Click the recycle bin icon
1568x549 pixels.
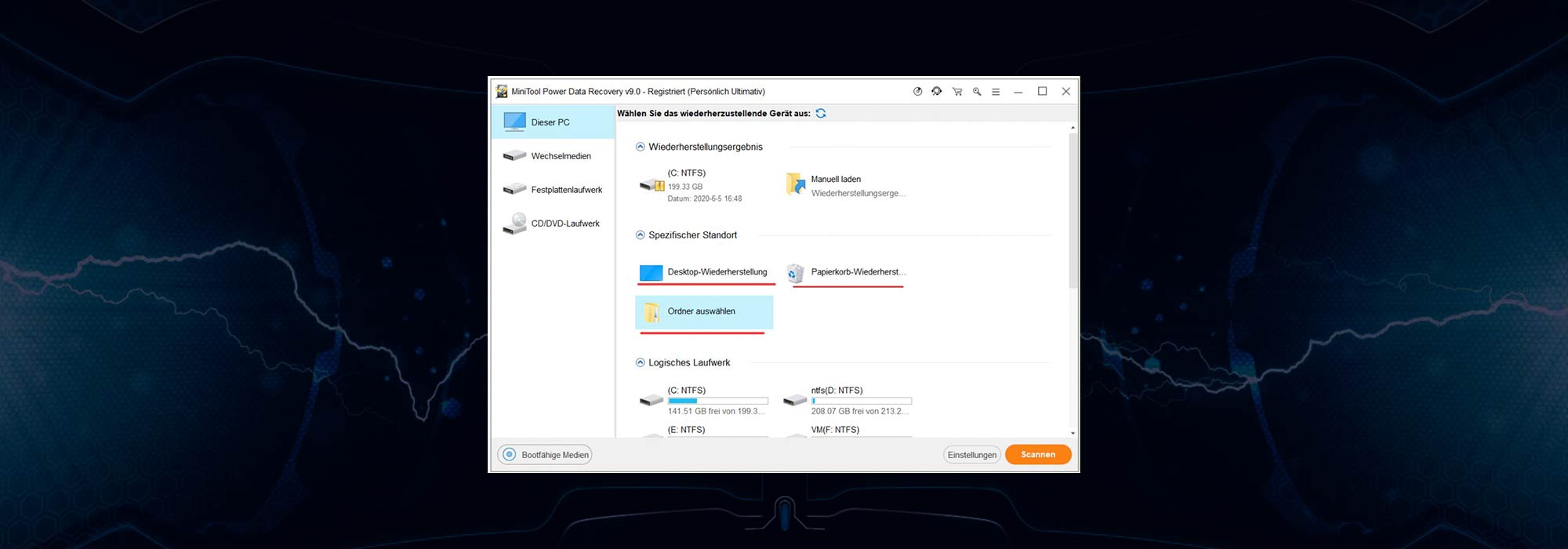click(x=795, y=272)
